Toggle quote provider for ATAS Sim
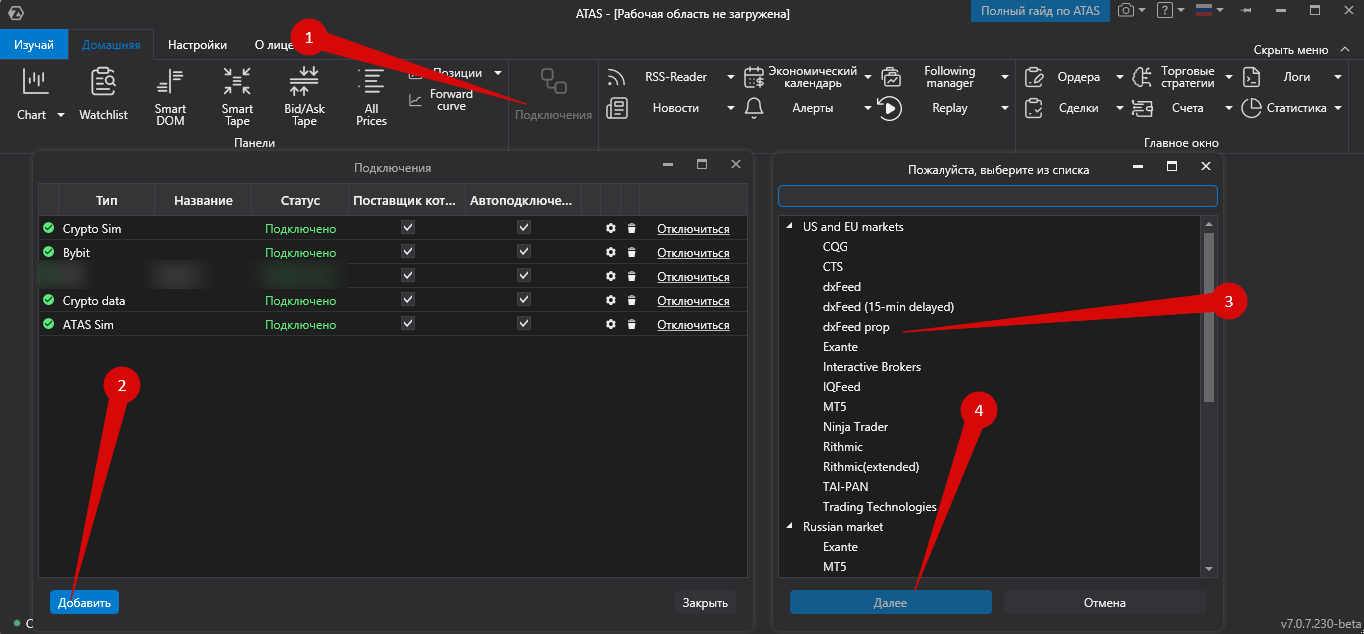The image size is (1364, 634). coord(407,324)
